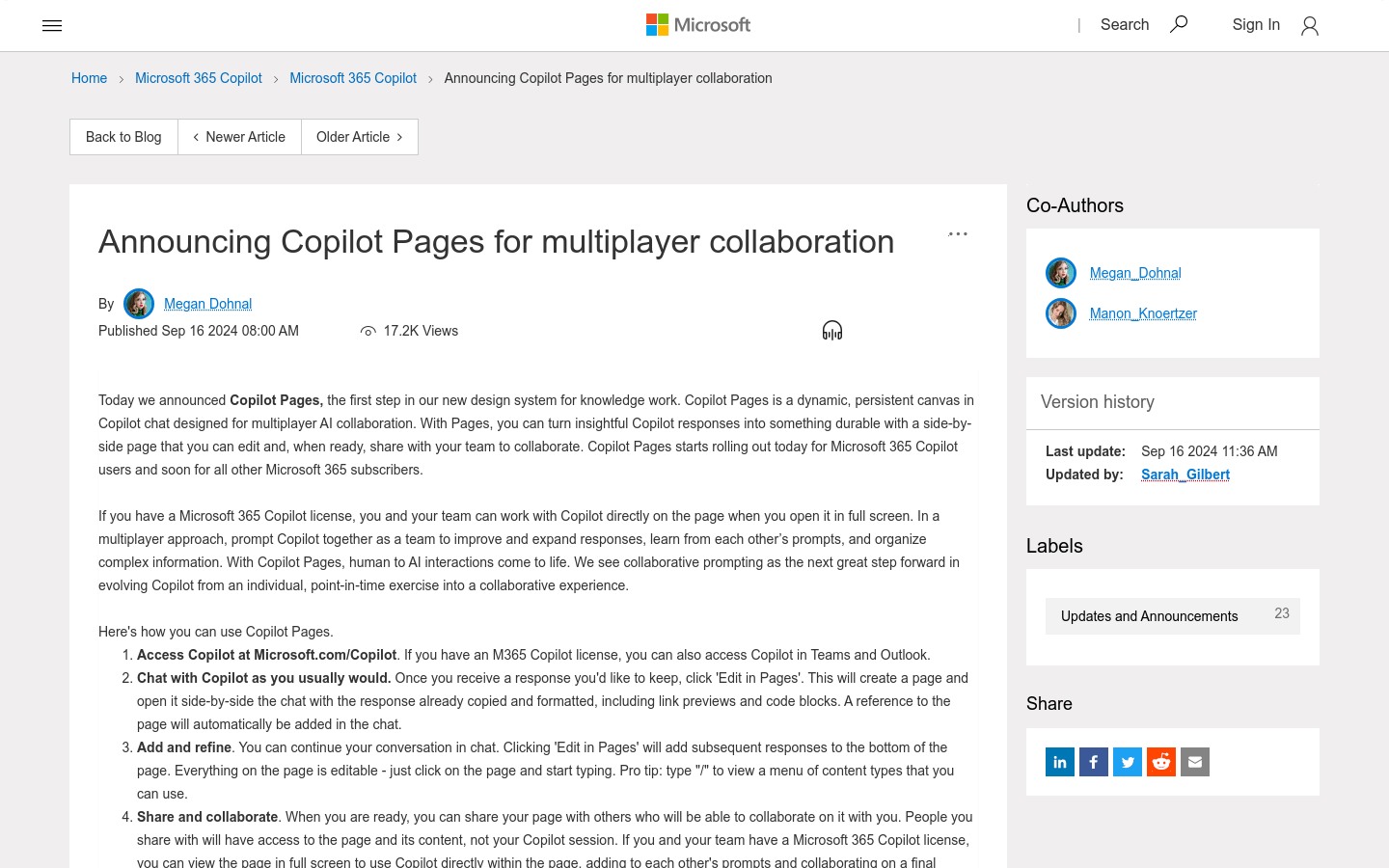Click the 17.2K Views count
Image resolution: width=1389 pixels, height=868 pixels.
point(421,331)
